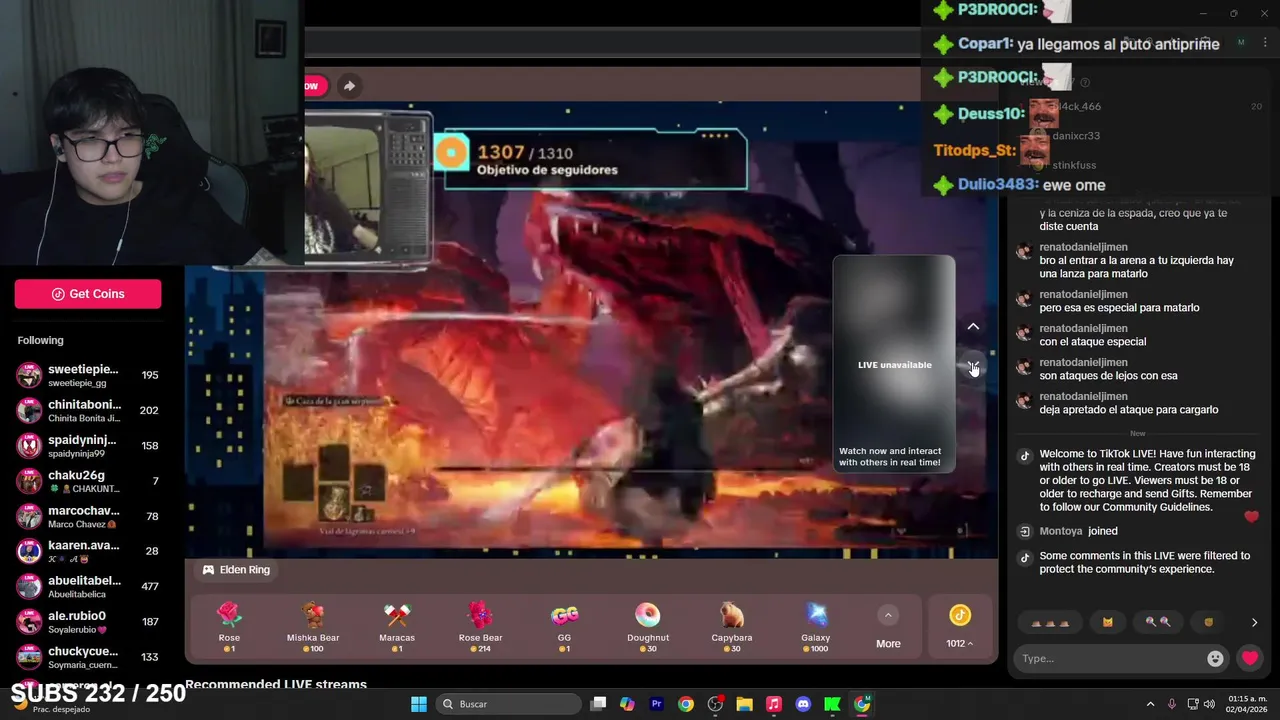Viewport: 1280px width, 720px height.
Task: Send the GG gift
Action: (564, 627)
